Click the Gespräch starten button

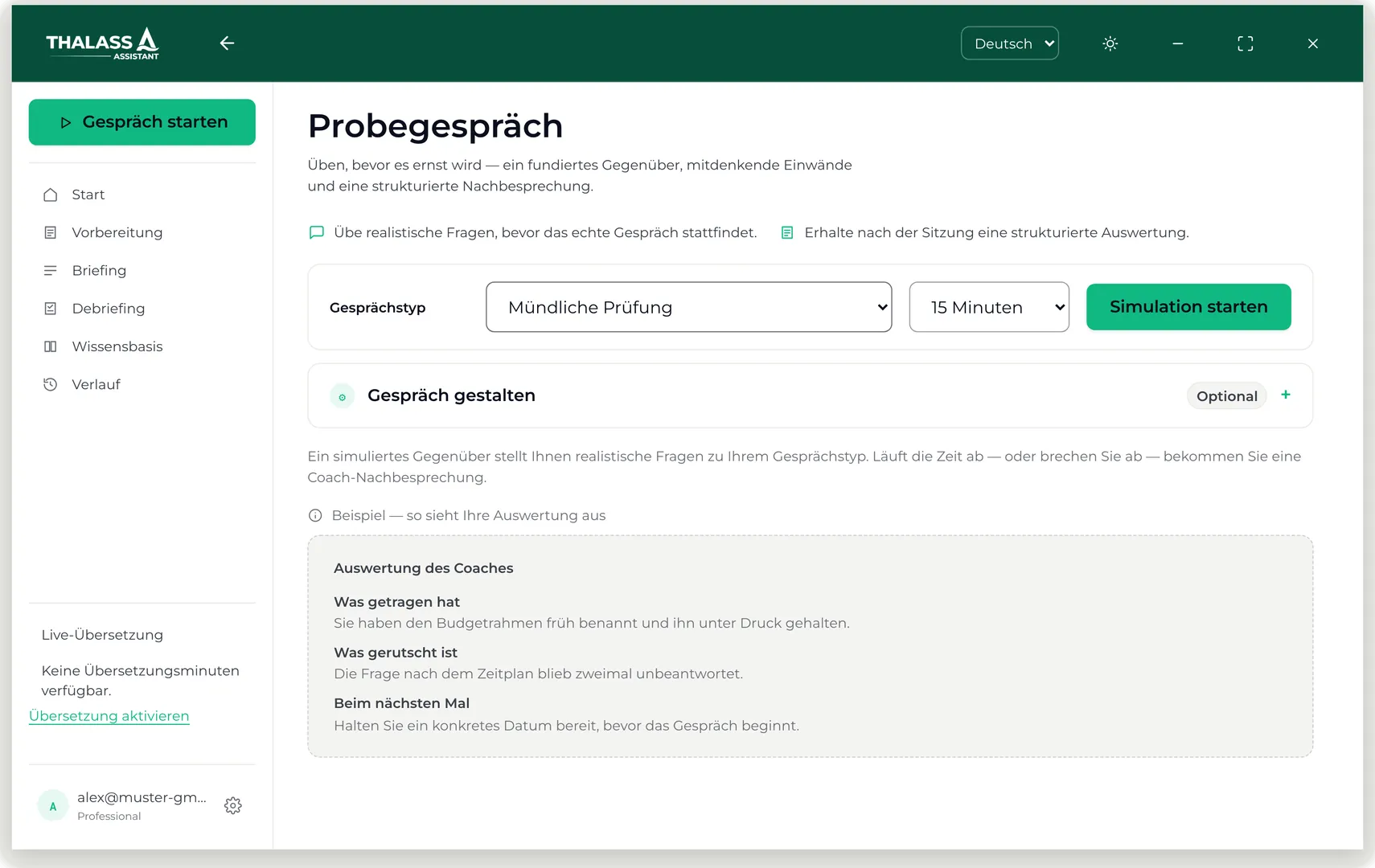[142, 122]
